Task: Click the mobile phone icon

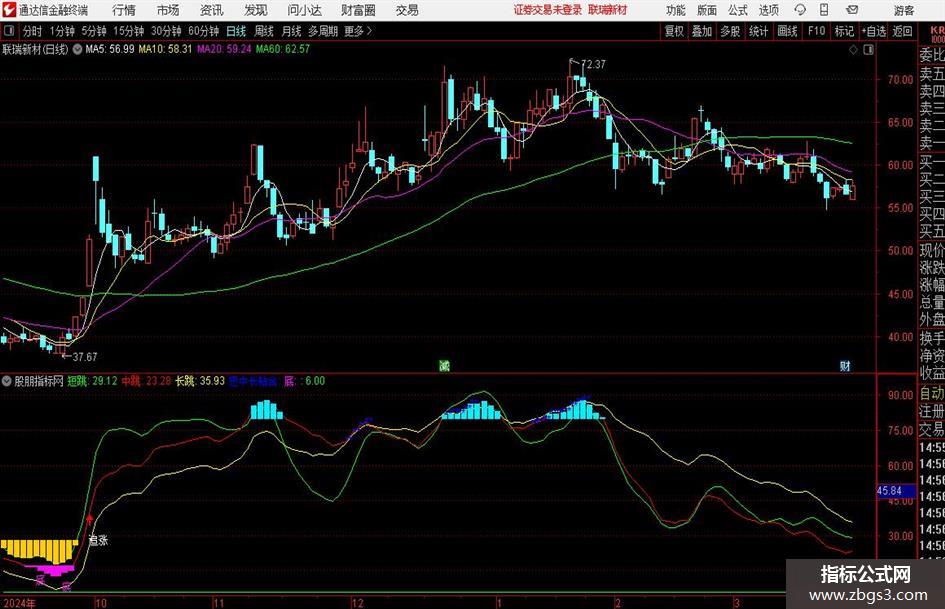Action: (824, 10)
